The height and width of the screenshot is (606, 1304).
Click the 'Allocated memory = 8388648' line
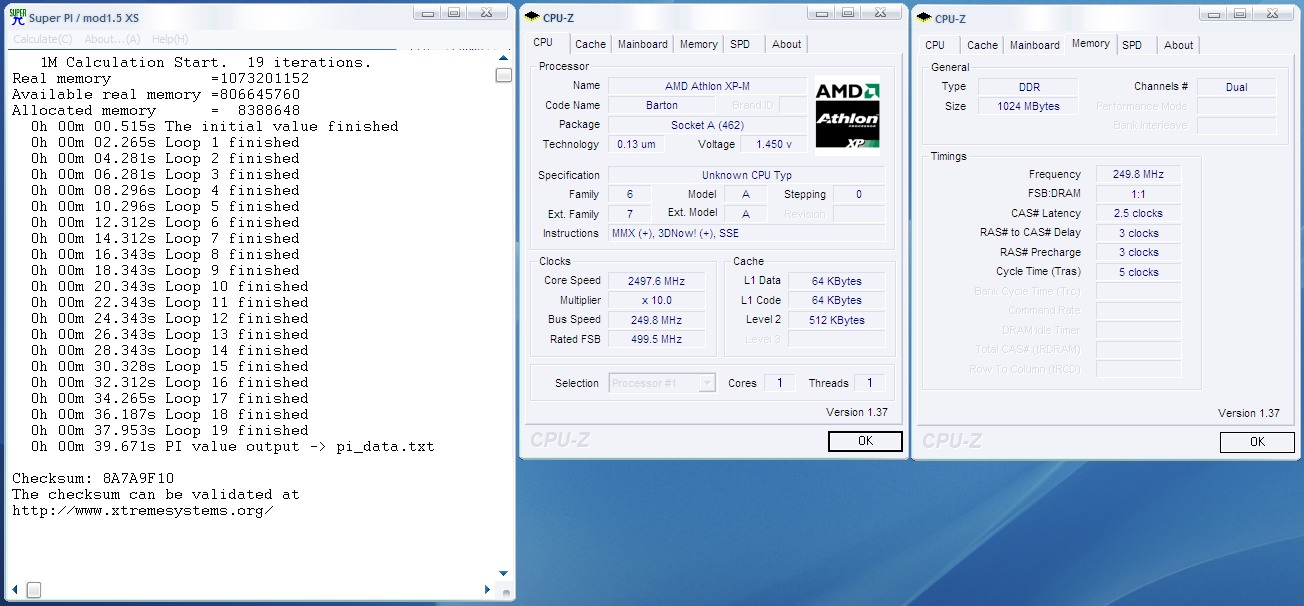point(156,110)
